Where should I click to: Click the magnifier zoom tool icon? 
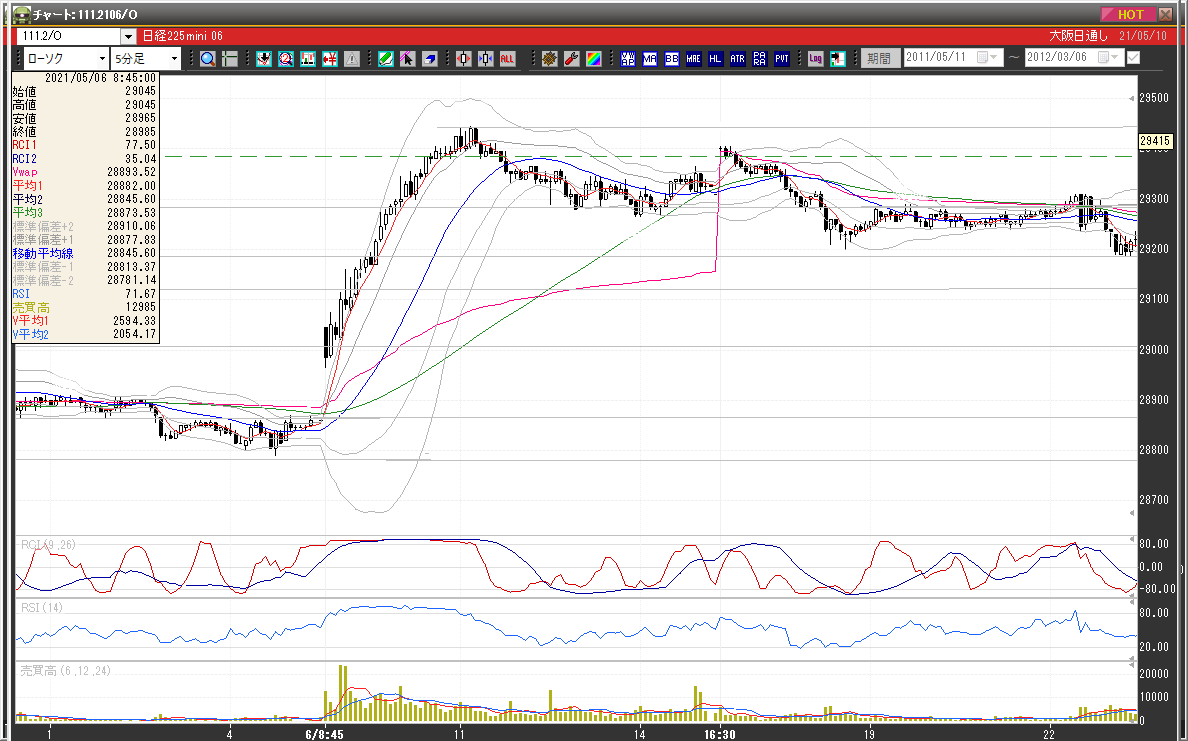coord(208,58)
